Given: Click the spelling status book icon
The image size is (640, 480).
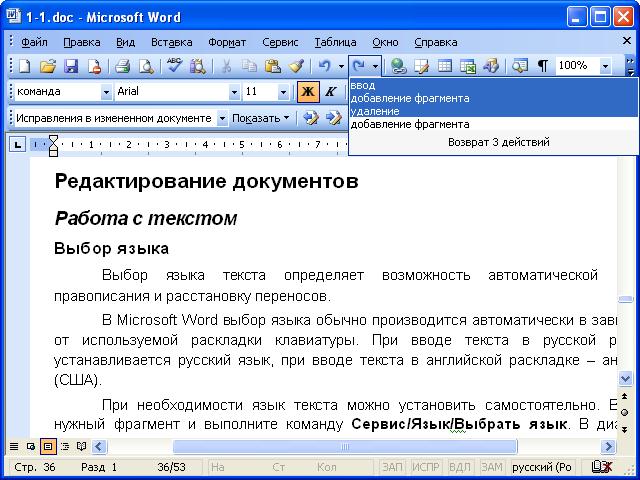Looking at the screenshot, I should point(602,467).
